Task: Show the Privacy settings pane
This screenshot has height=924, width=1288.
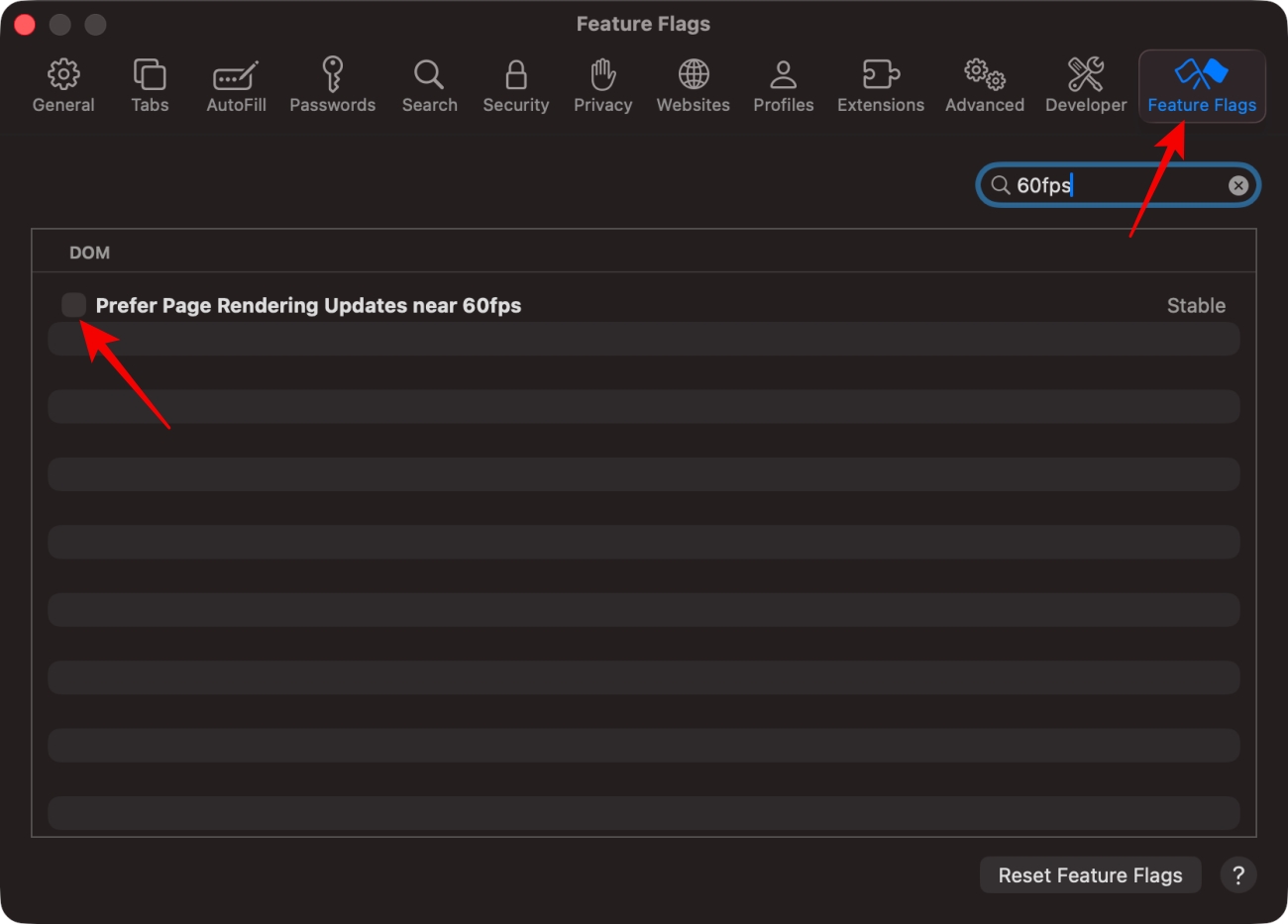Action: click(602, 86)
